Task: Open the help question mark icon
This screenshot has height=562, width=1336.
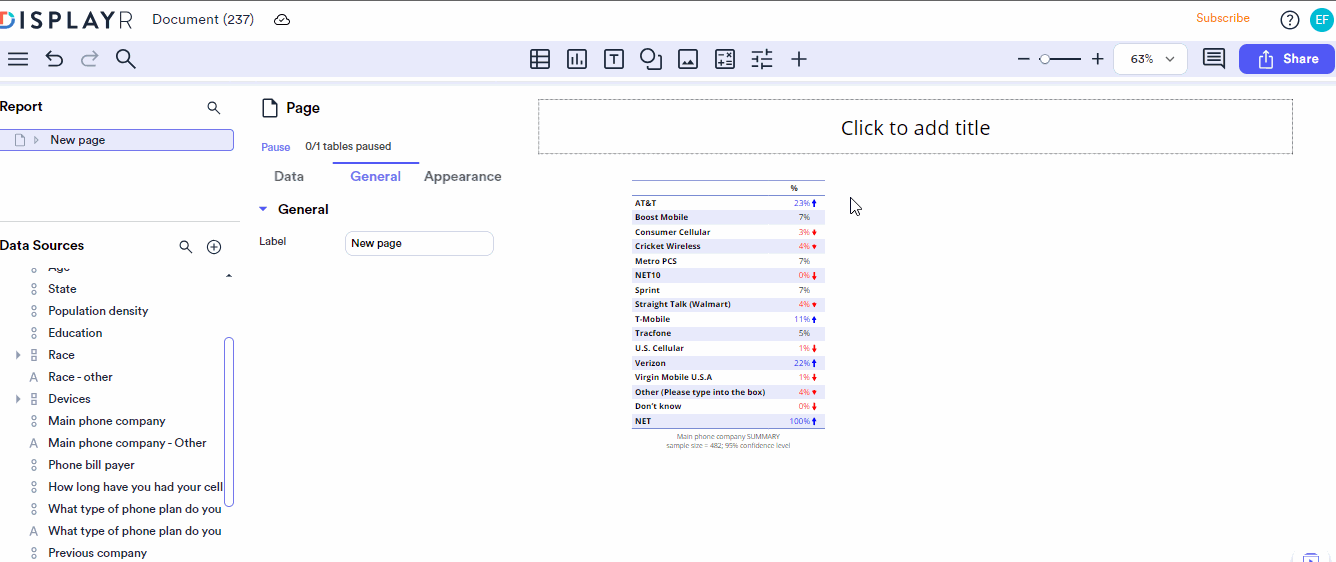Action: (1290, 19)
